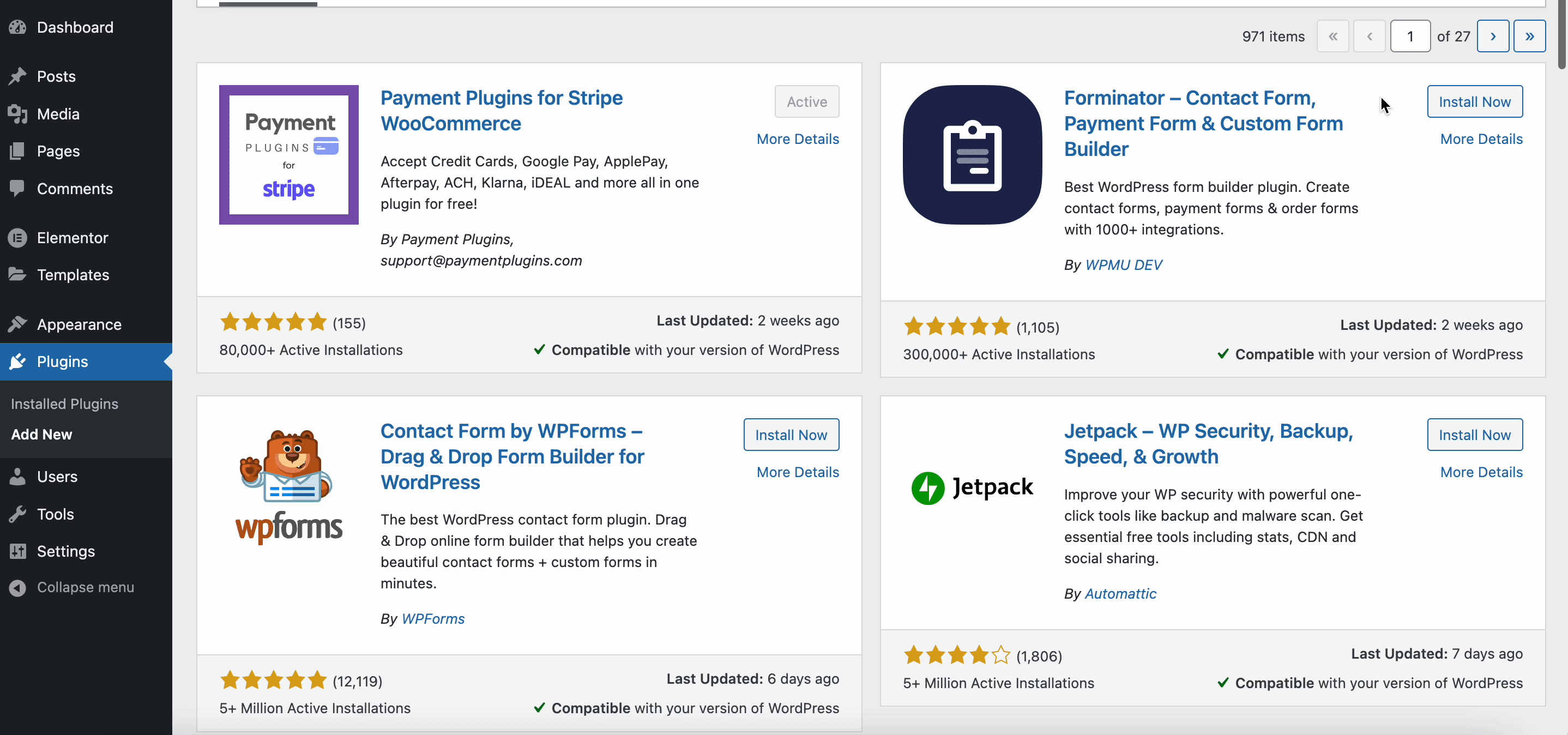Screen dimensions: 1568x735
Task: Open Forminator Contact Form title link
Action: 1203,124
